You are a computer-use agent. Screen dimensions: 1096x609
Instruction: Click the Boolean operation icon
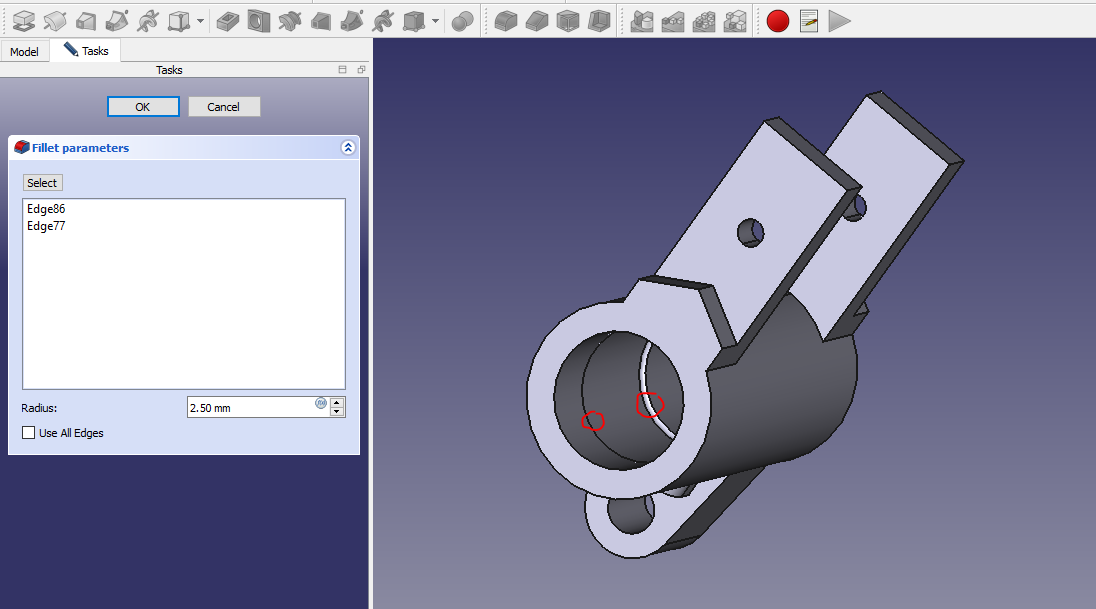pos(462,20)
